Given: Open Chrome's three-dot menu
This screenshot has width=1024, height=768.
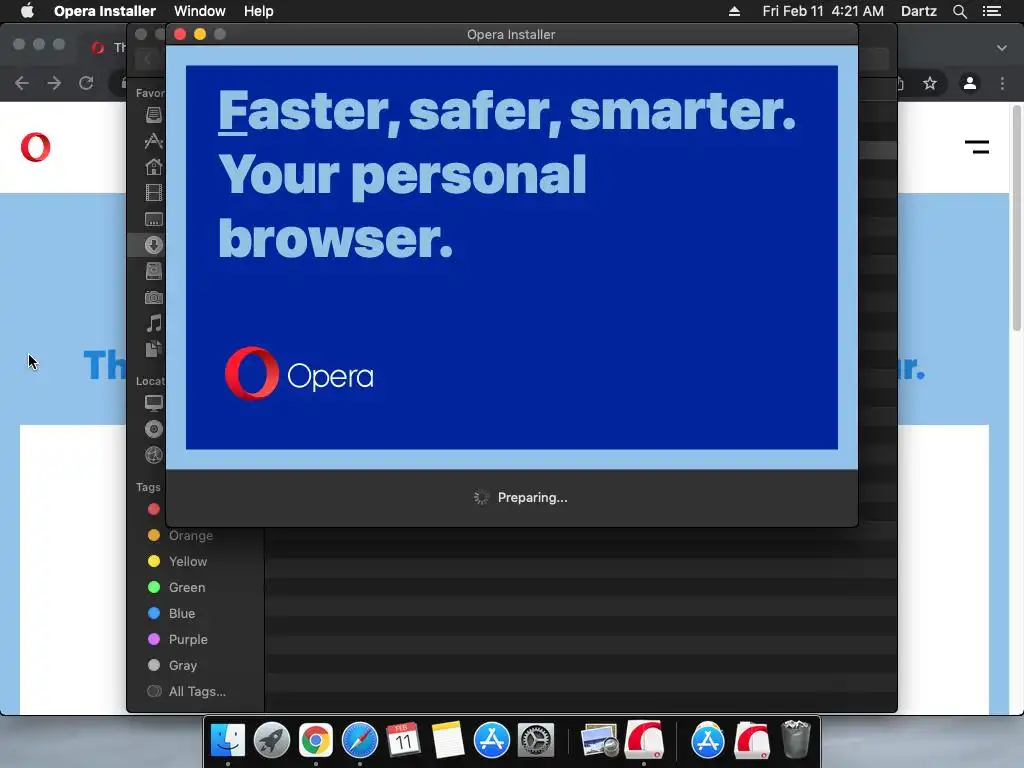Looking at the screenshot, I should (x=1002, y=83).
